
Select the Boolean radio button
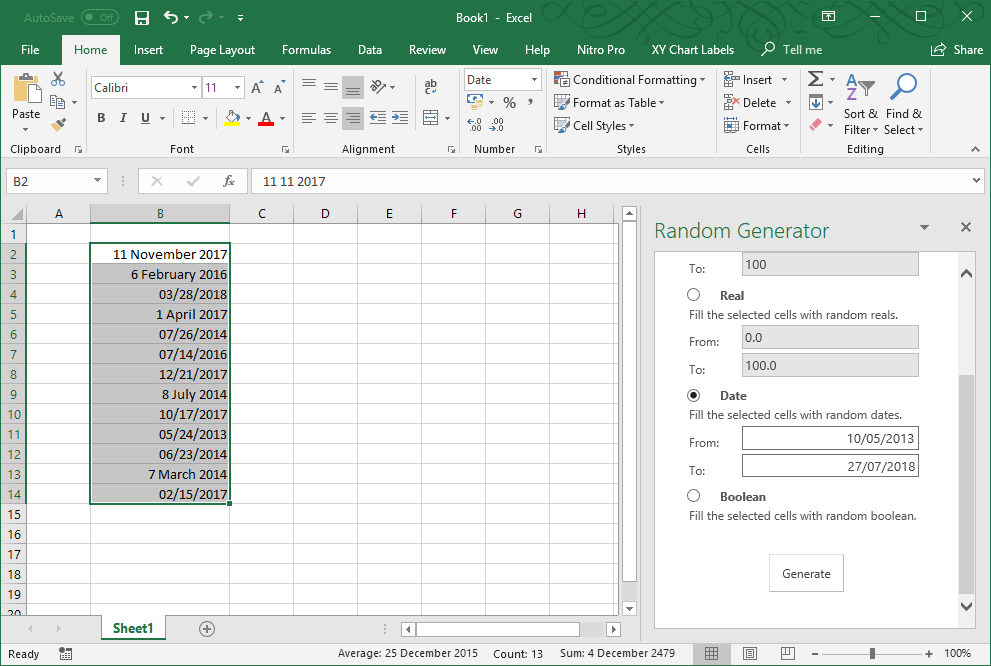(x=694, y=496)
